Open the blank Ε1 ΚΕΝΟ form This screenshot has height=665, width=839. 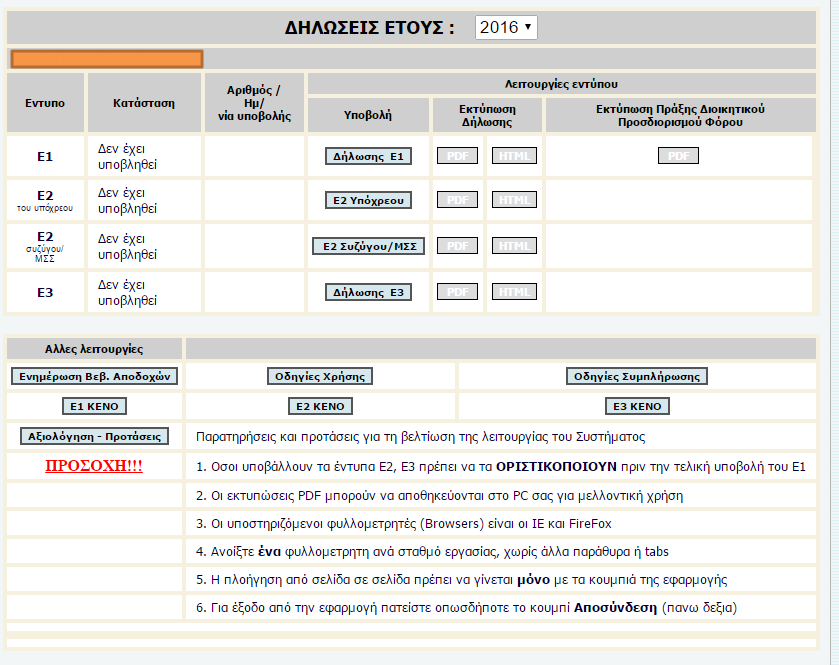pyautogui.click(x=95, y=407)
